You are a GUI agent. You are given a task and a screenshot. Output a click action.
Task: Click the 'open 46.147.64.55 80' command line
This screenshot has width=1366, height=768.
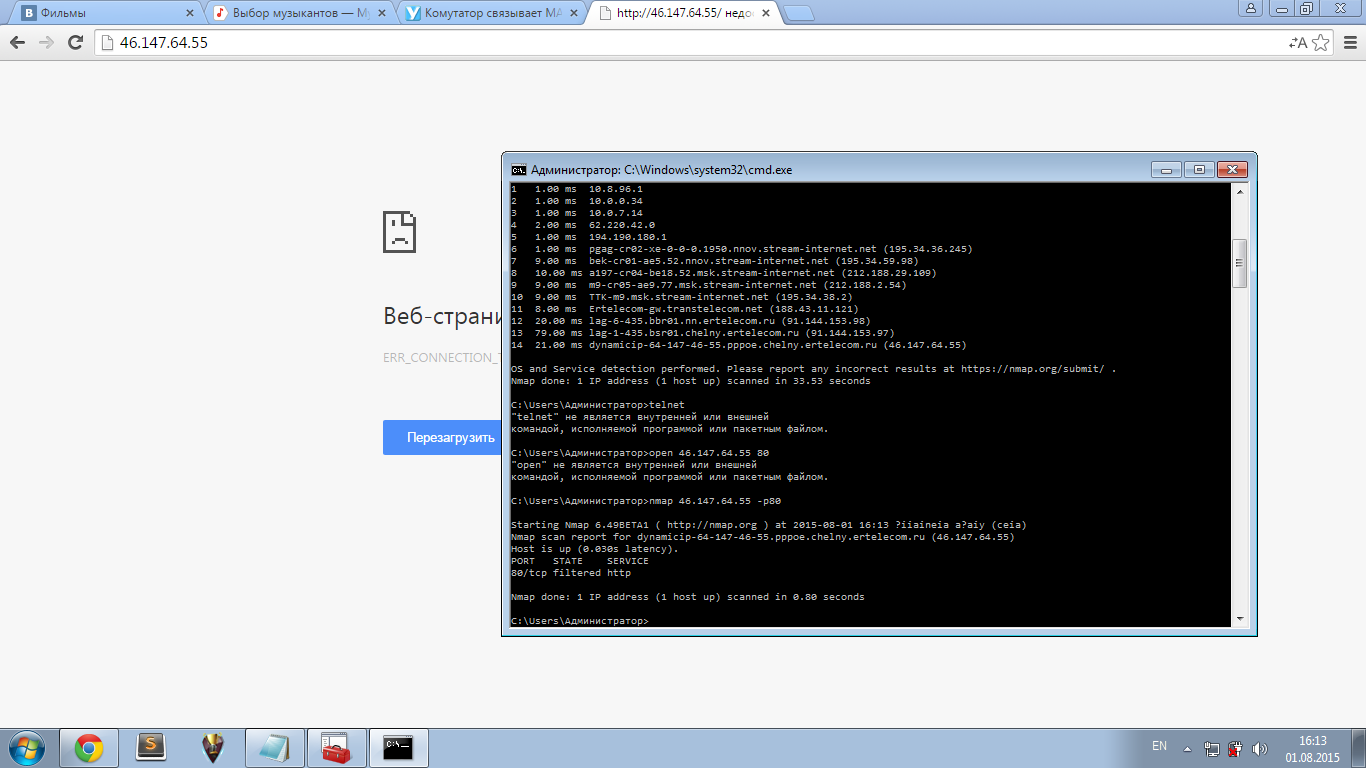click(x=640, y=453)
